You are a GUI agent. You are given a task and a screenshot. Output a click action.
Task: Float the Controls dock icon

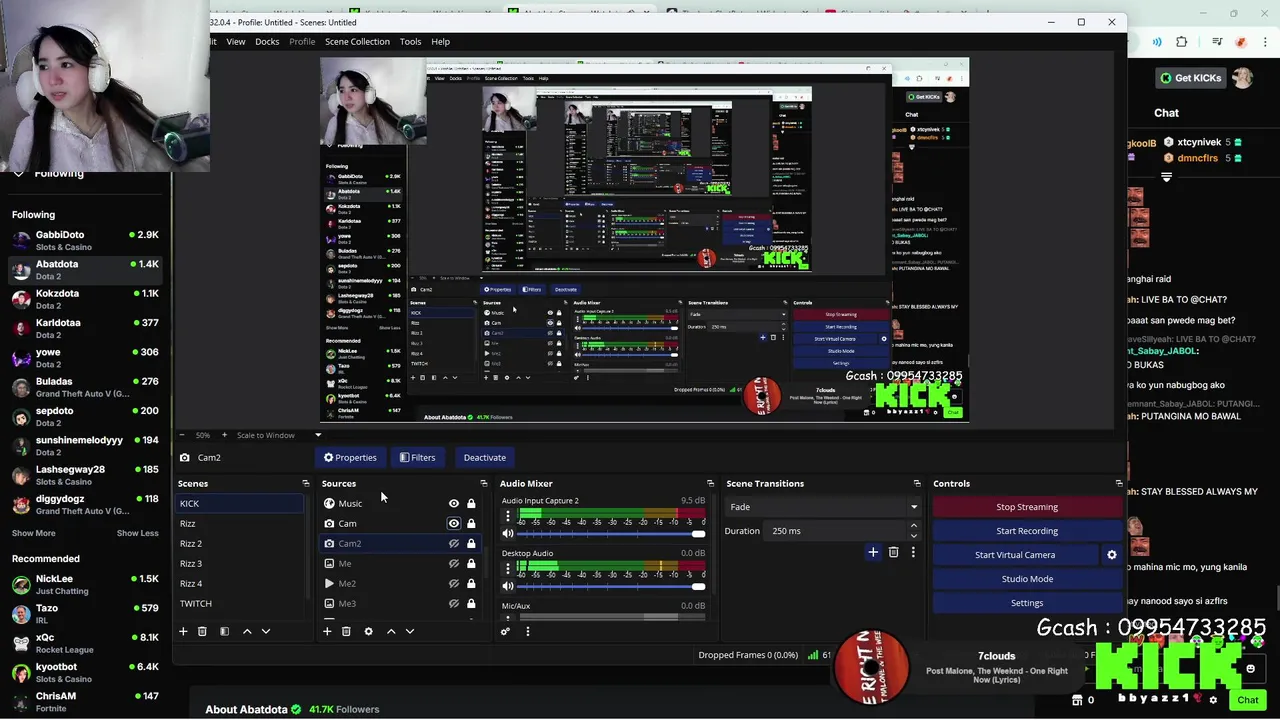pyautogui.click(x=1118, y=483)
